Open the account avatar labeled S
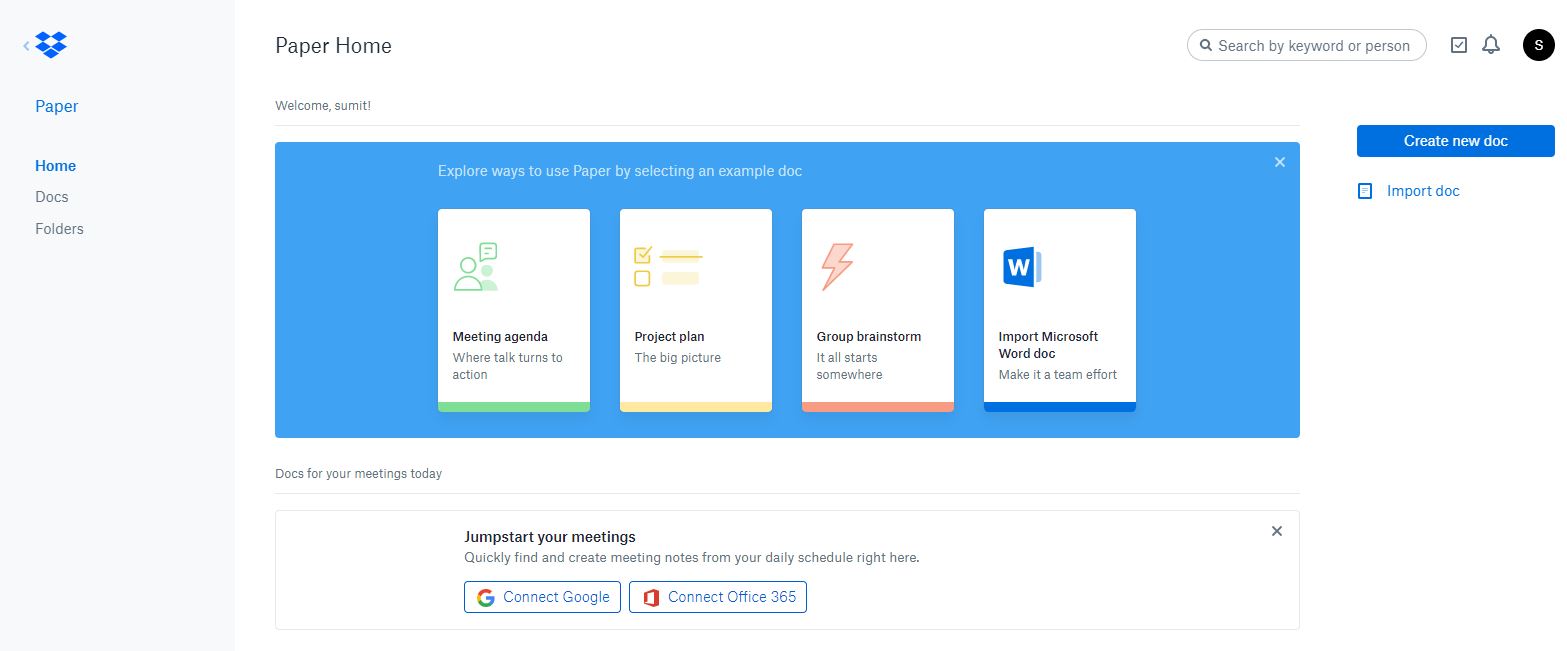The image size is (1567, 651). pos(1538,45)
